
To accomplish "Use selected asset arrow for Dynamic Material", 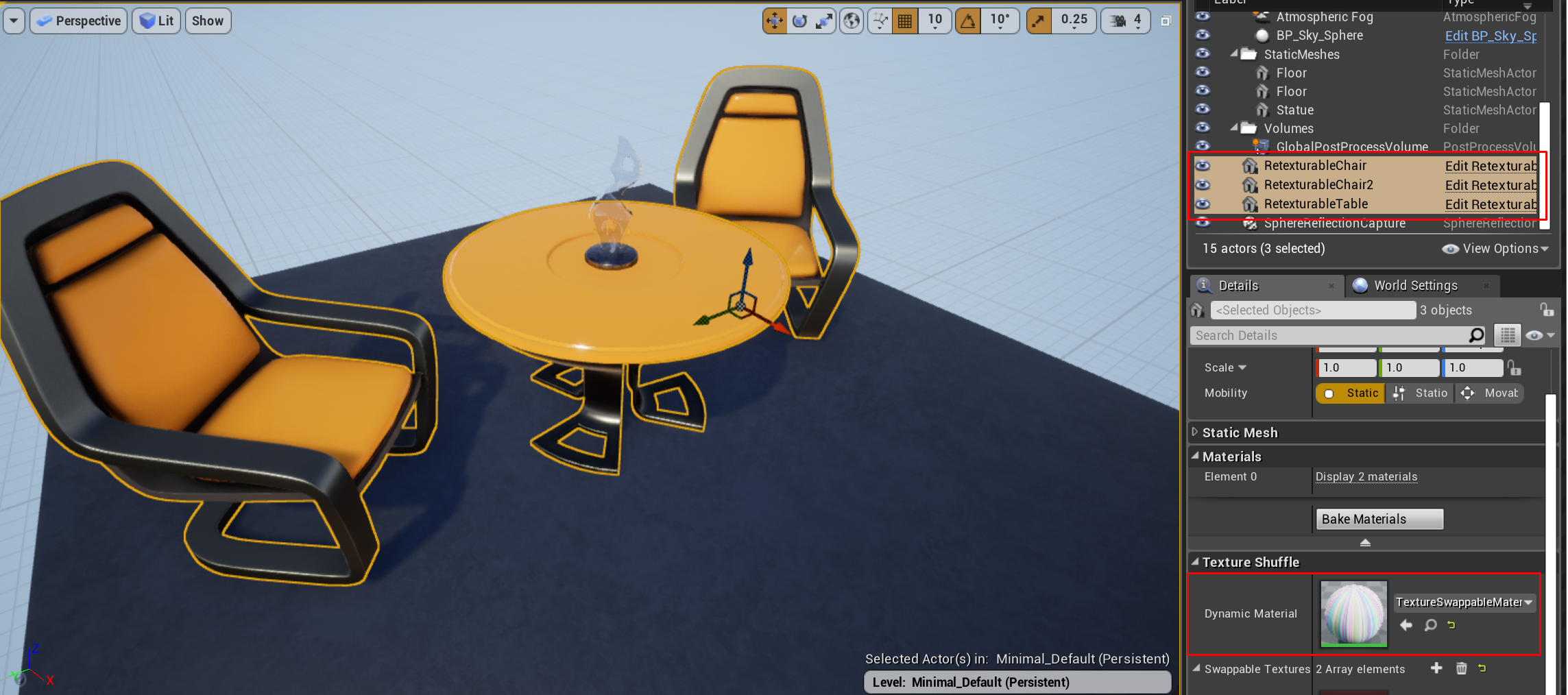I will point(1406,625).
